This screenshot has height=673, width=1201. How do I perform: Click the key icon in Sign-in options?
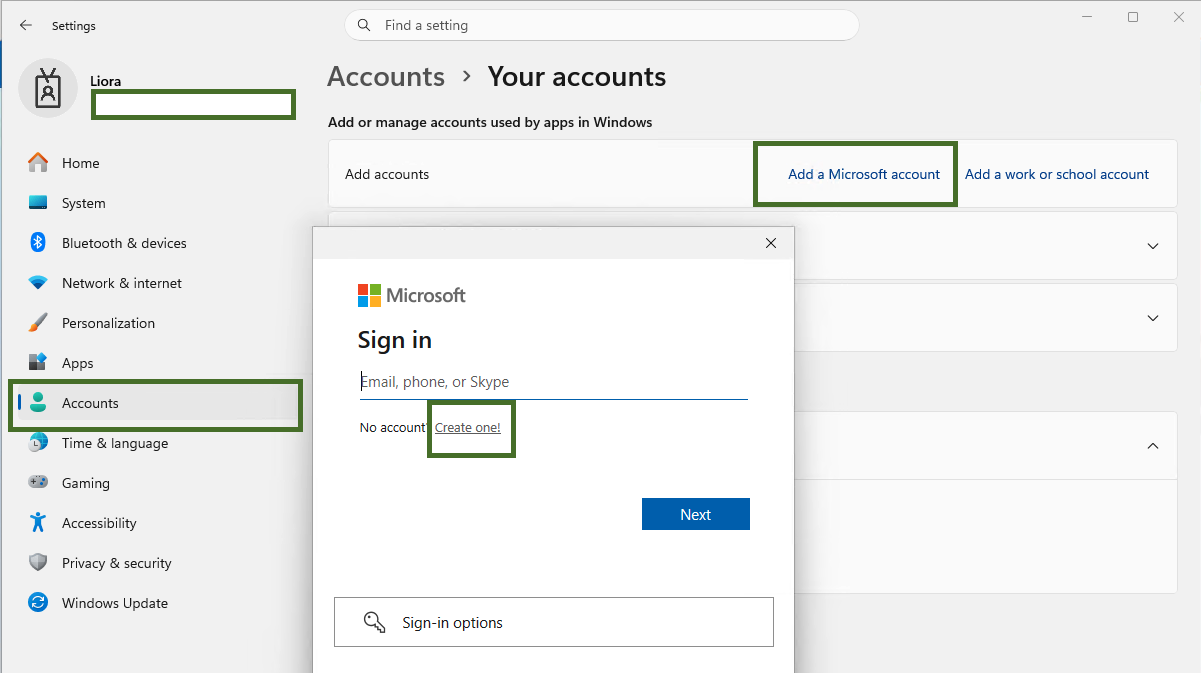coord(375,622)
